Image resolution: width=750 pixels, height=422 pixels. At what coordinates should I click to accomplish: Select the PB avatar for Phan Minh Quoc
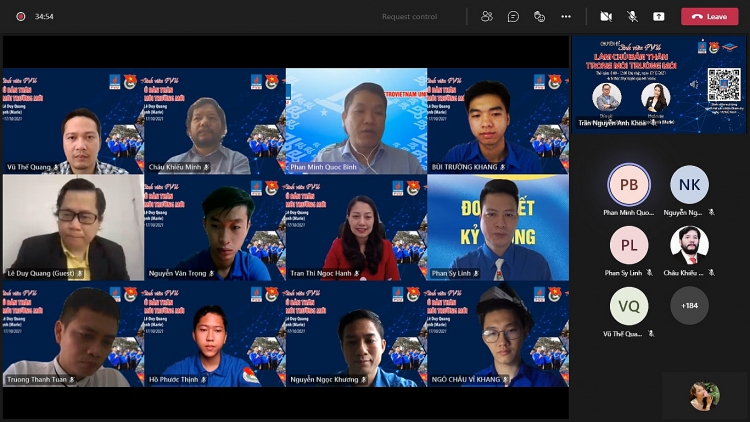(629, 185)
